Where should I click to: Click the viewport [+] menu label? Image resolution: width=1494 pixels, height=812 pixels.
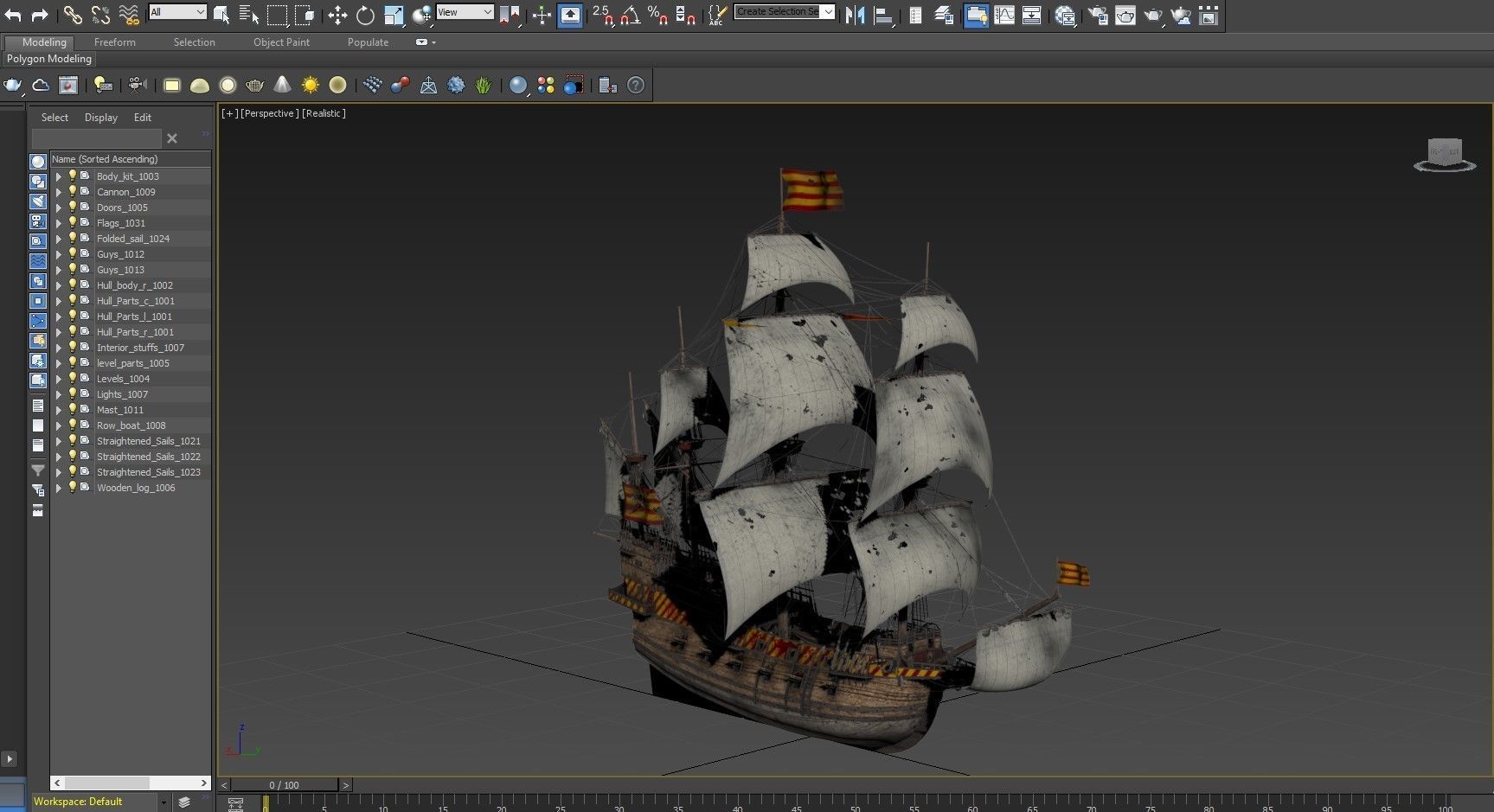[229, 113]
